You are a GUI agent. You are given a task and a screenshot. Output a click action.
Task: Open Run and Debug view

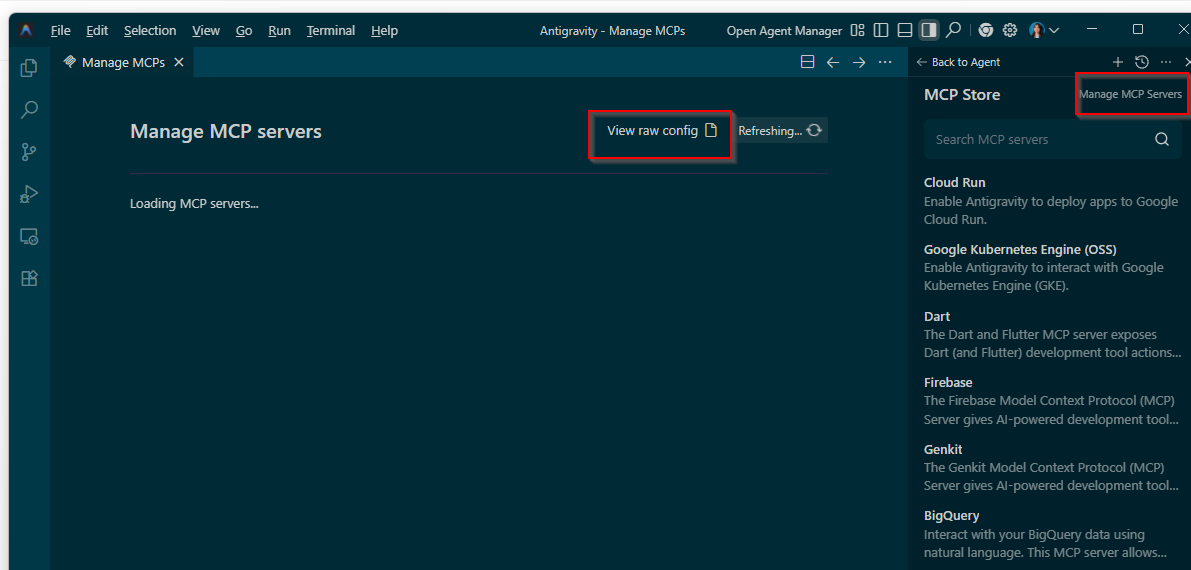coord(29,195)
